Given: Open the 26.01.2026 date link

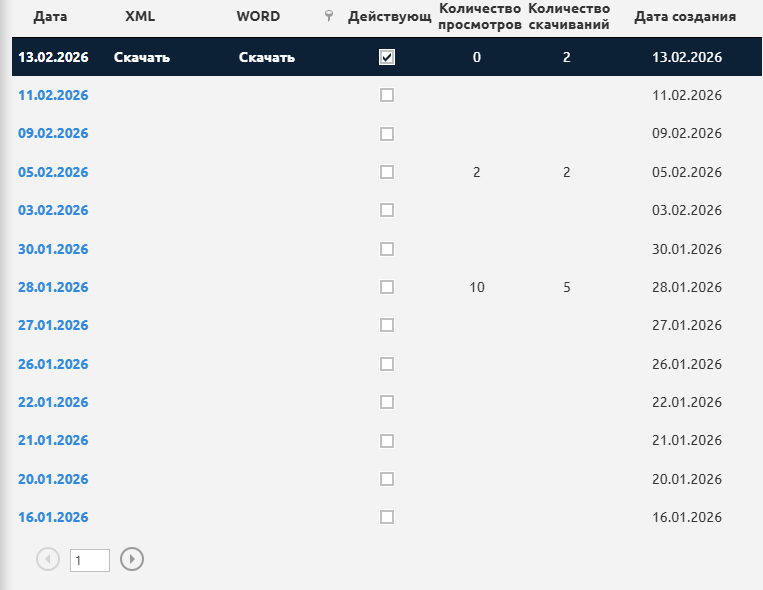Looking at the screenshot, I should click(x=53, y=364).
